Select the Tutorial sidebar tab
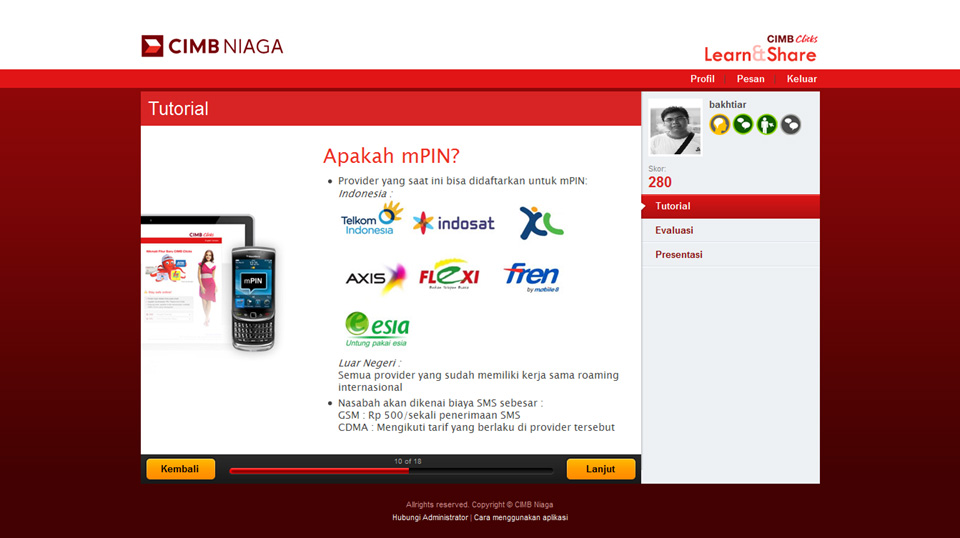The image size is (960, 538). point(730,206)
